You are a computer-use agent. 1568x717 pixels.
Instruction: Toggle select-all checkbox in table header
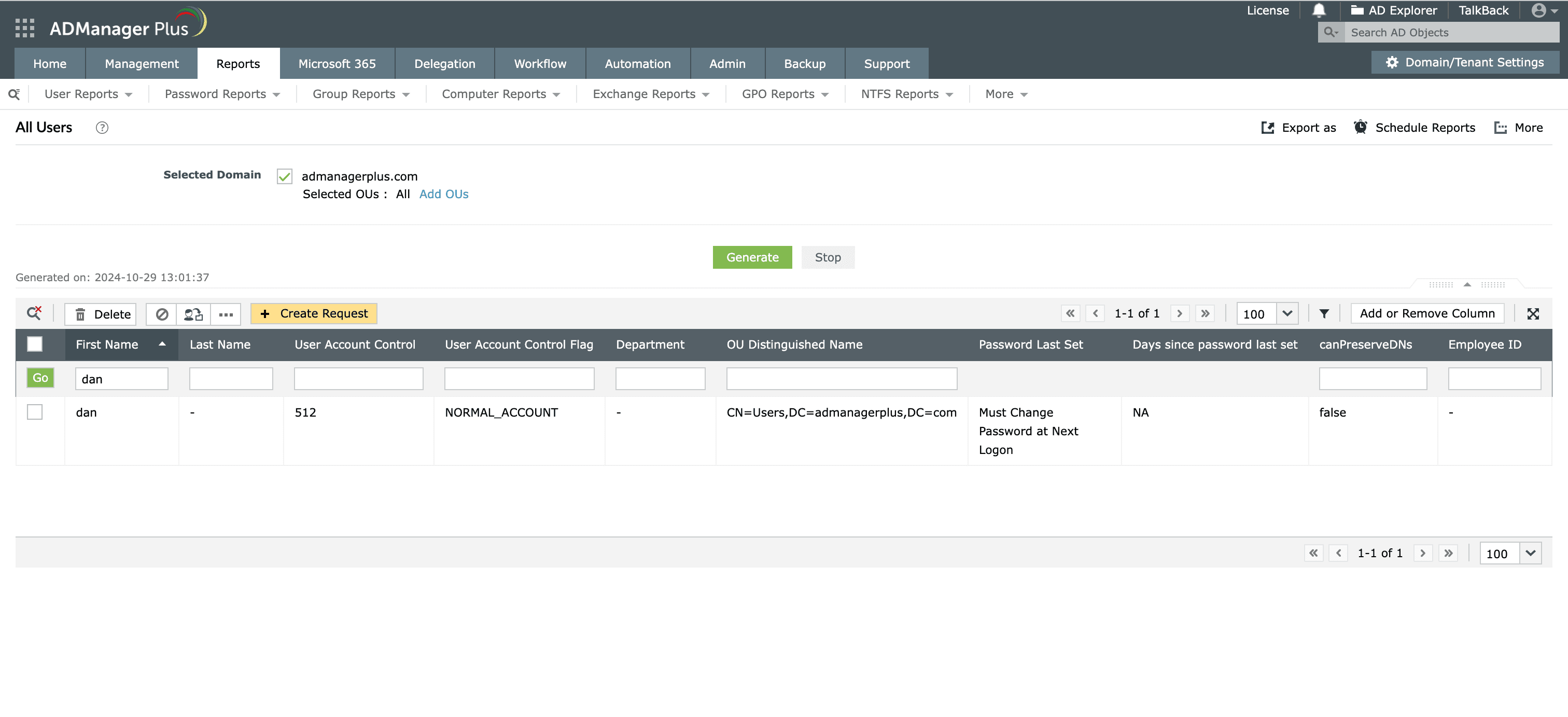35,344
